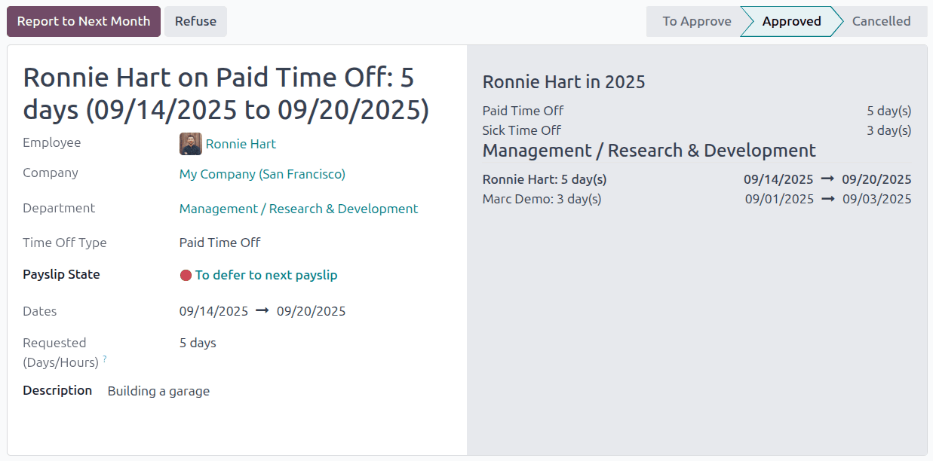Click the To defer to next payslip state
The image size is (933, 461).
pos(266,275)
